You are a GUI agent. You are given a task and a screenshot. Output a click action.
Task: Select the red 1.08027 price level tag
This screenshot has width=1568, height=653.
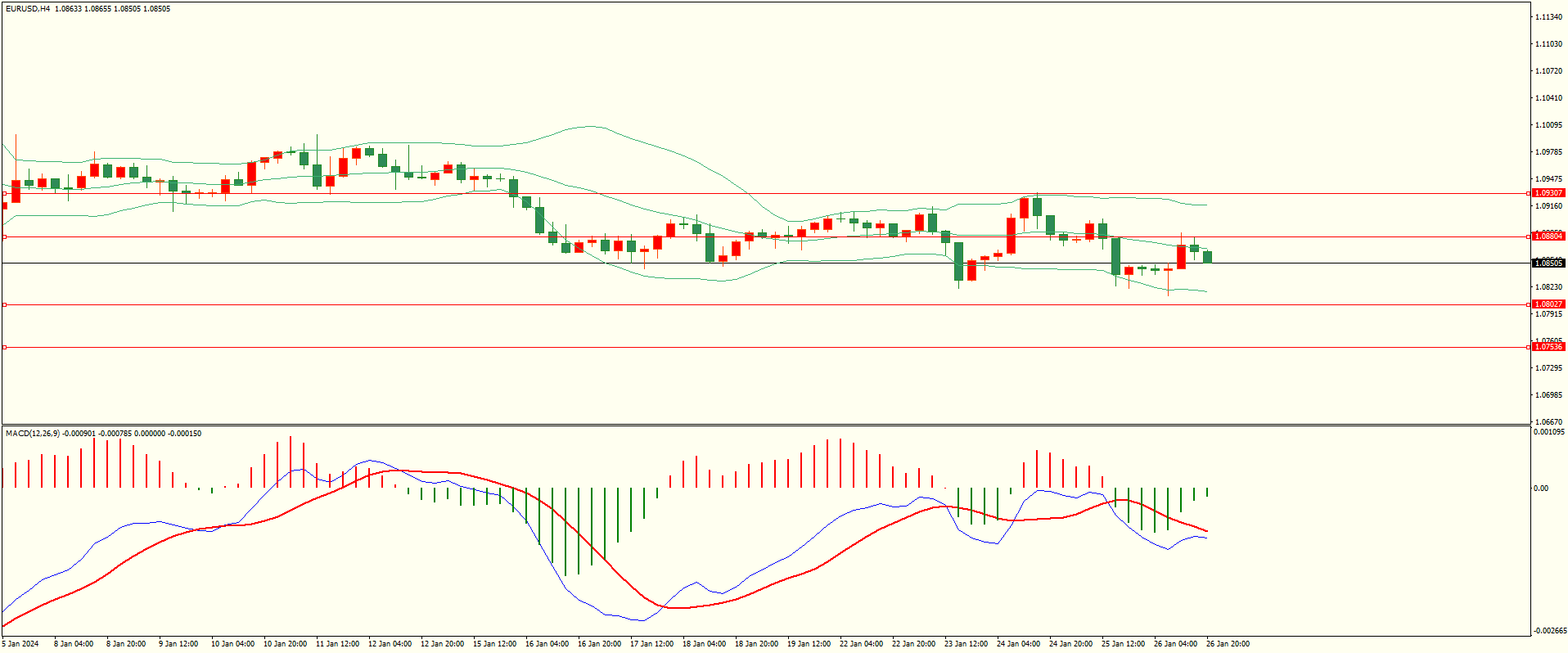click(x=1548, y=304)
